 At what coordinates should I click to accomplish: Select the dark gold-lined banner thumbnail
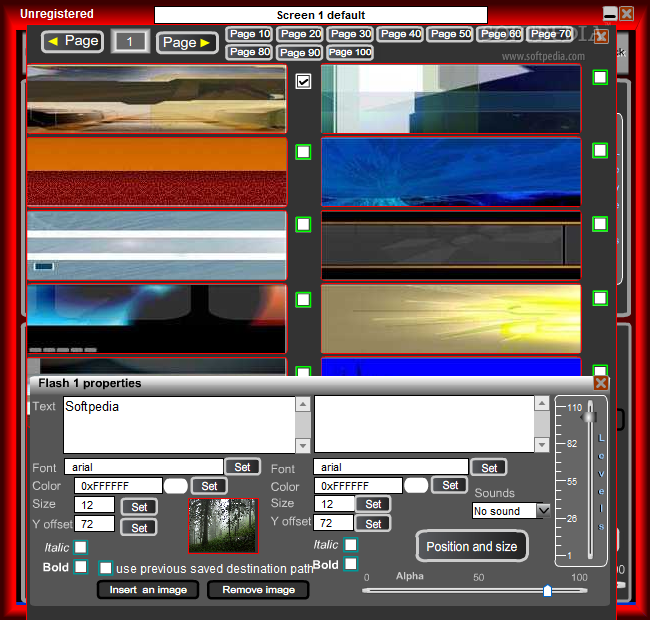(451, 246)
